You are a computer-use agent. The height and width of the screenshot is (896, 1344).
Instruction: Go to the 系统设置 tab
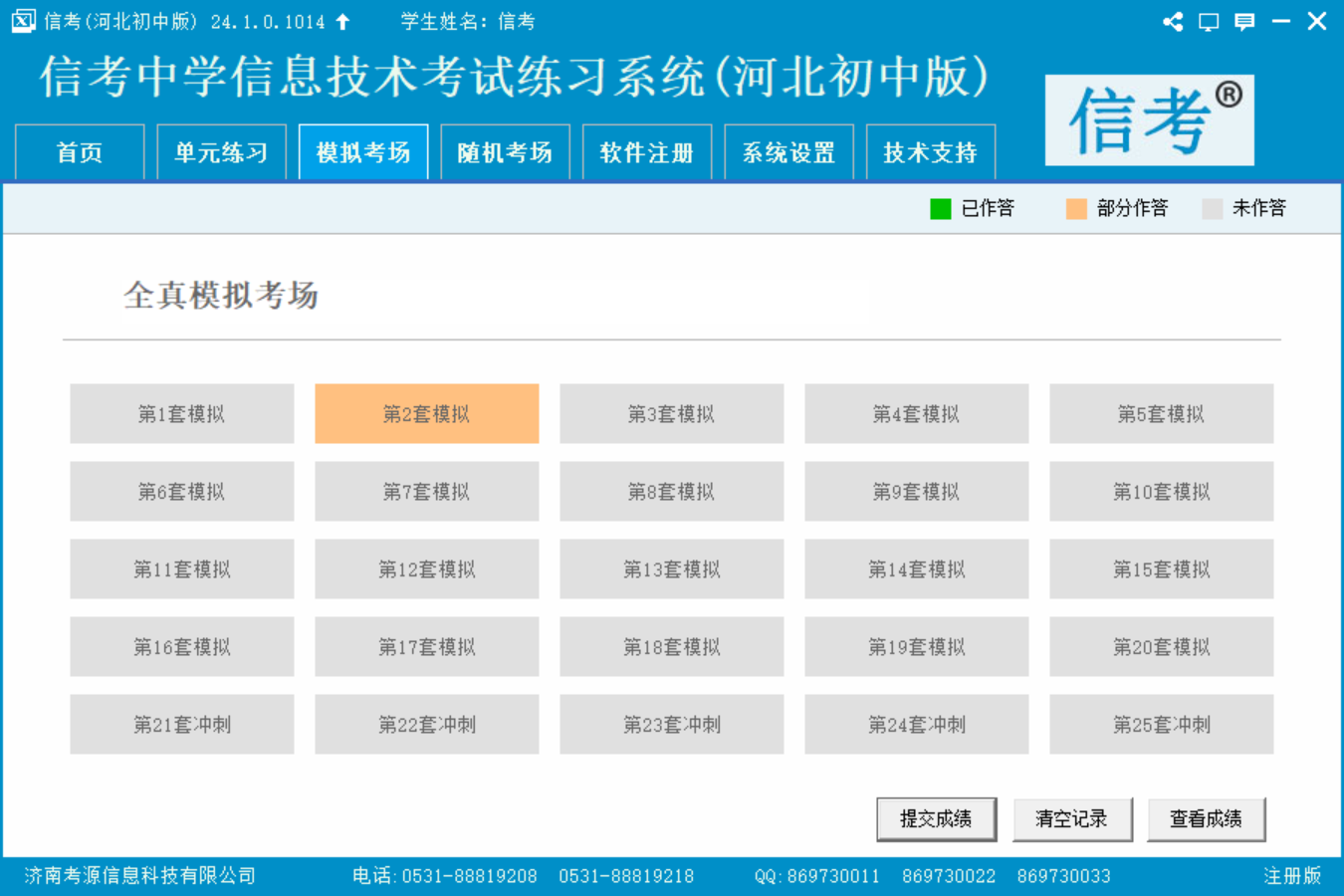coord(788,152)
